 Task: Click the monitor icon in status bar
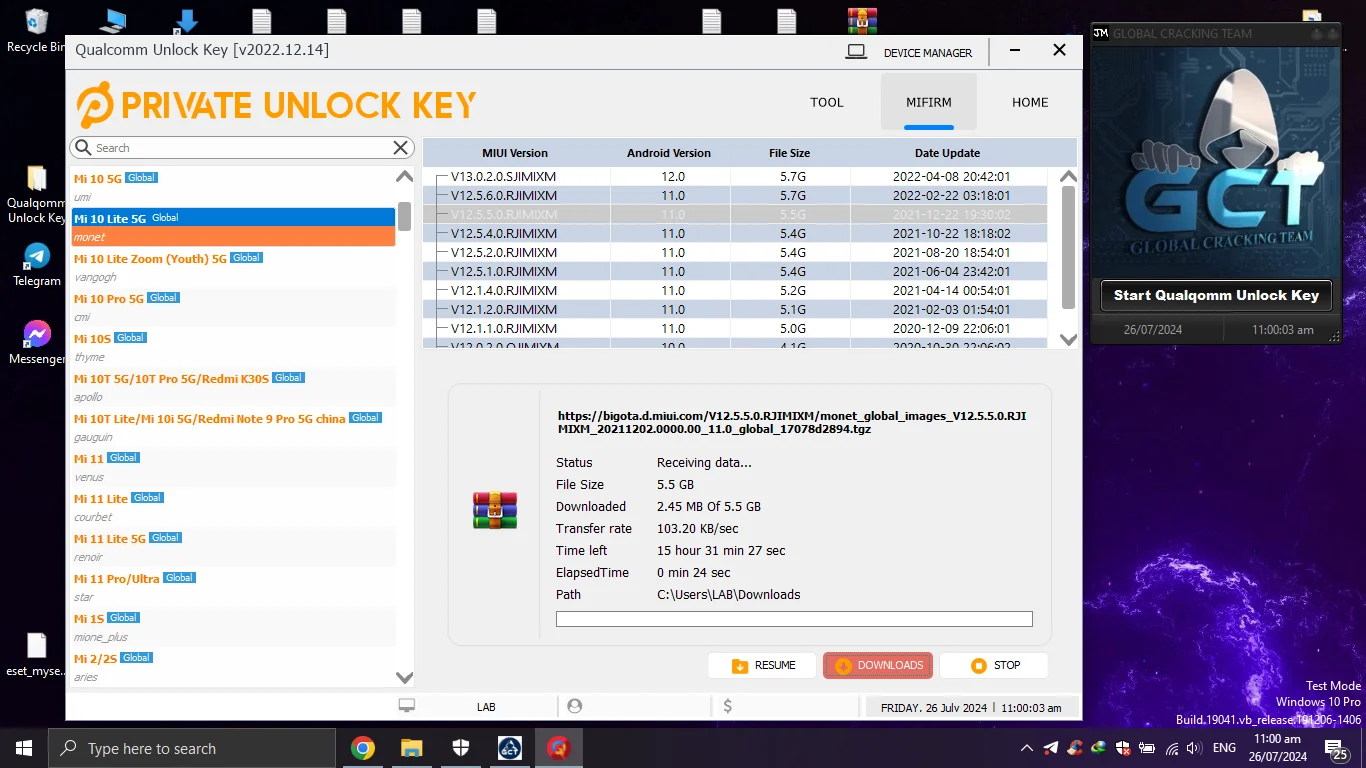[407, 706]
